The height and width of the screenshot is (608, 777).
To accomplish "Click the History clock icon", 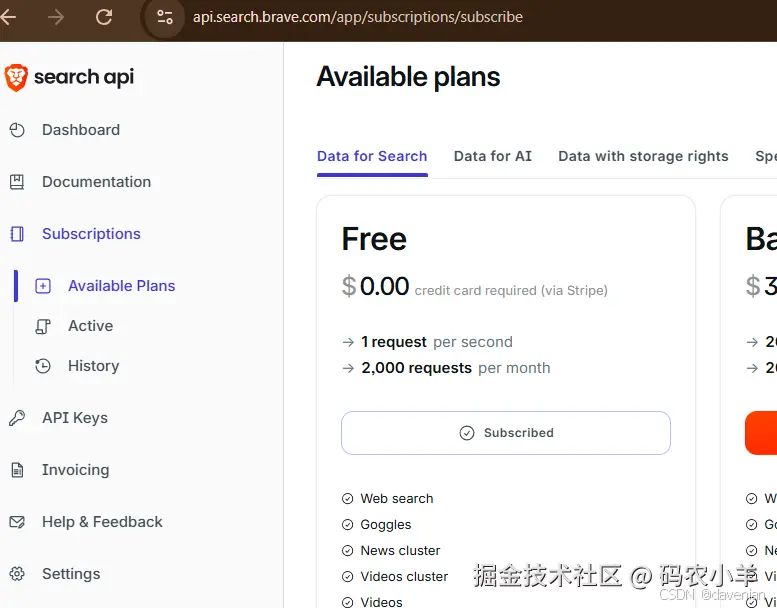I will 43,366.
